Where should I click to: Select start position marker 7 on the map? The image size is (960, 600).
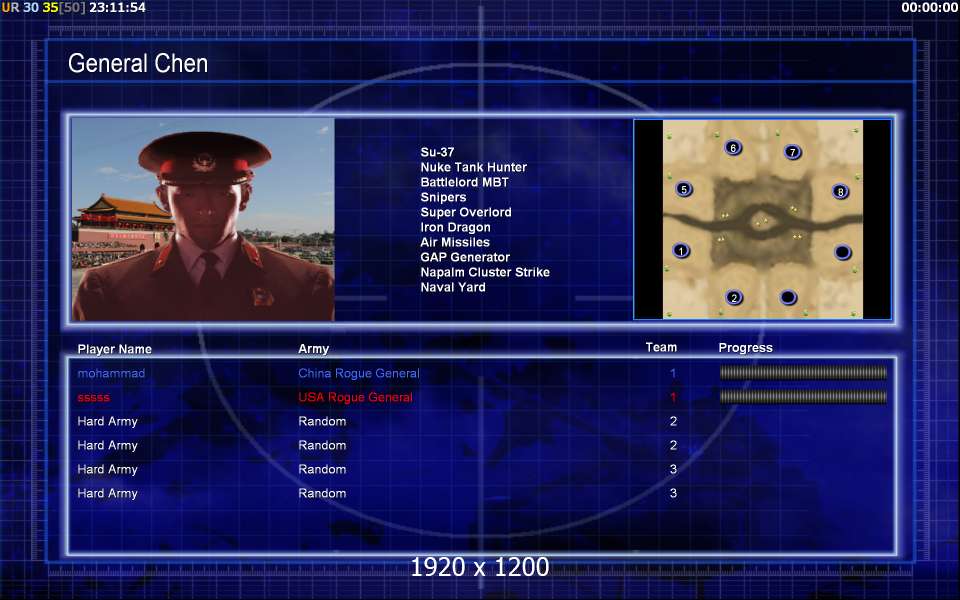coord(792,152)
